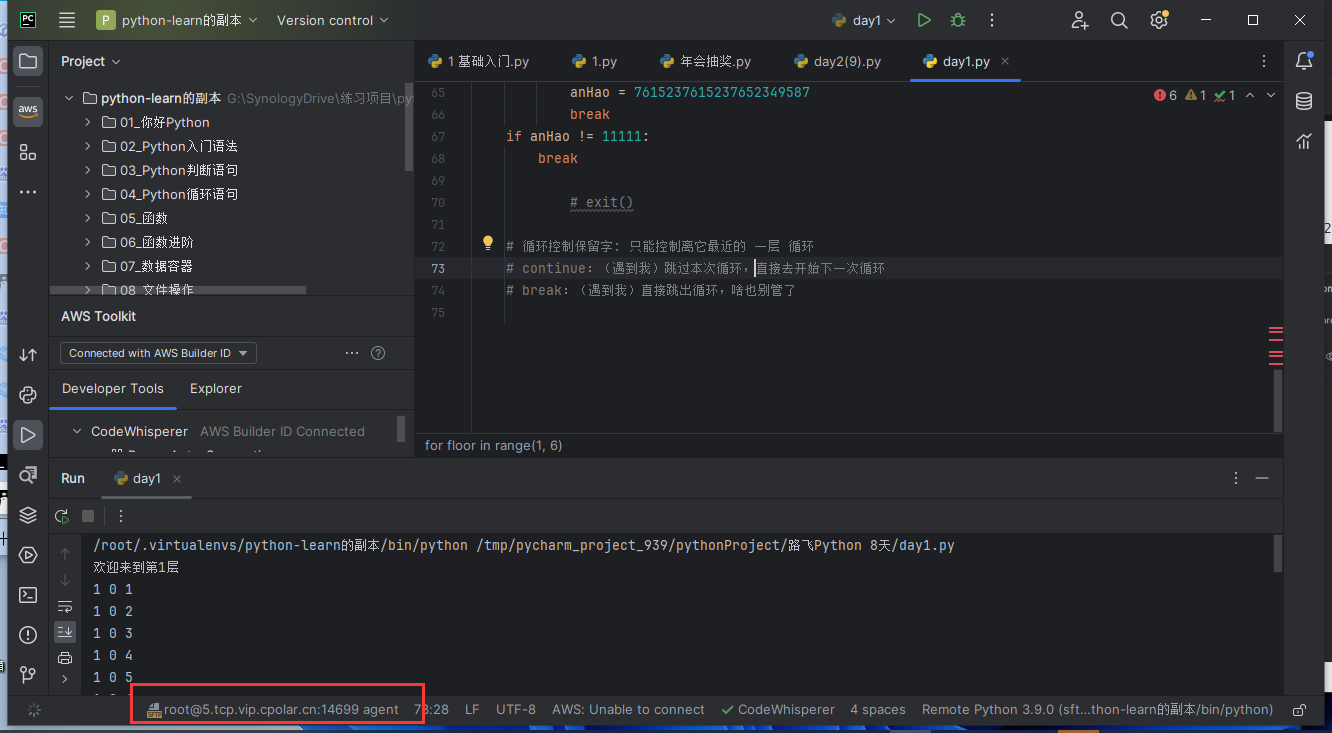The image size is (1332, 733).
Task: Click the UTF-8 encoding in status bar
Action: [x=515, y=709]
